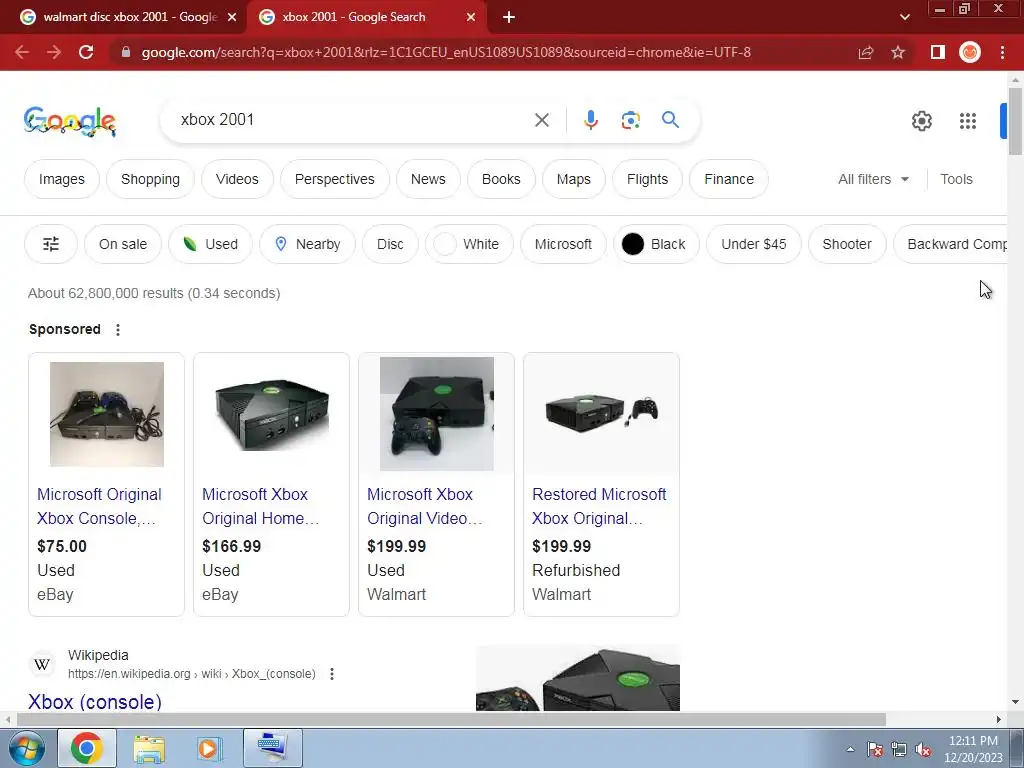Viewport: 1024px width, 768px height.
Task: Click the vertical page scrollbar thumb
Action: pyautogui.click(x=1015, y=121)
